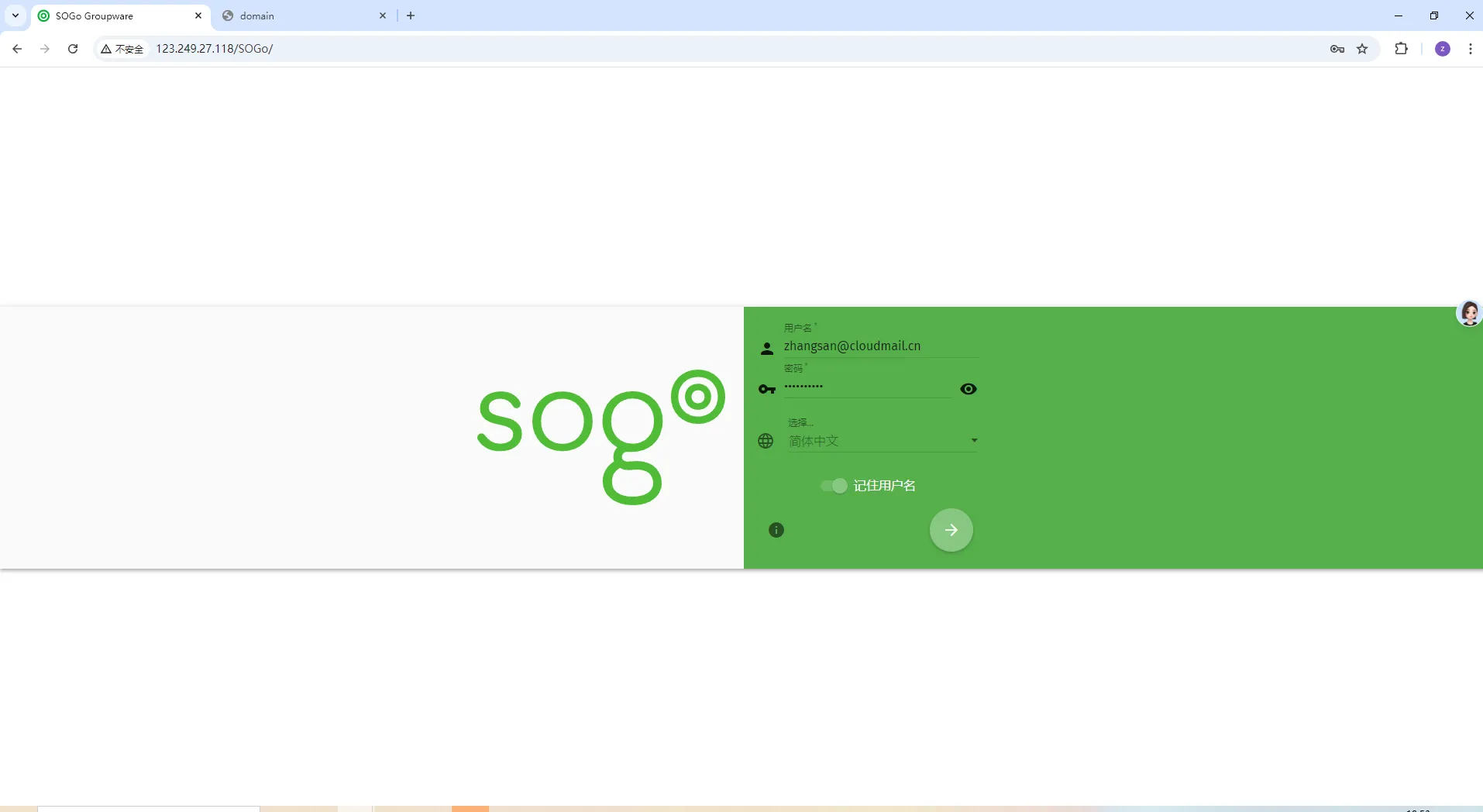Minimize the browser window
Screen dimensions: 1483x812
point(1399,15)
